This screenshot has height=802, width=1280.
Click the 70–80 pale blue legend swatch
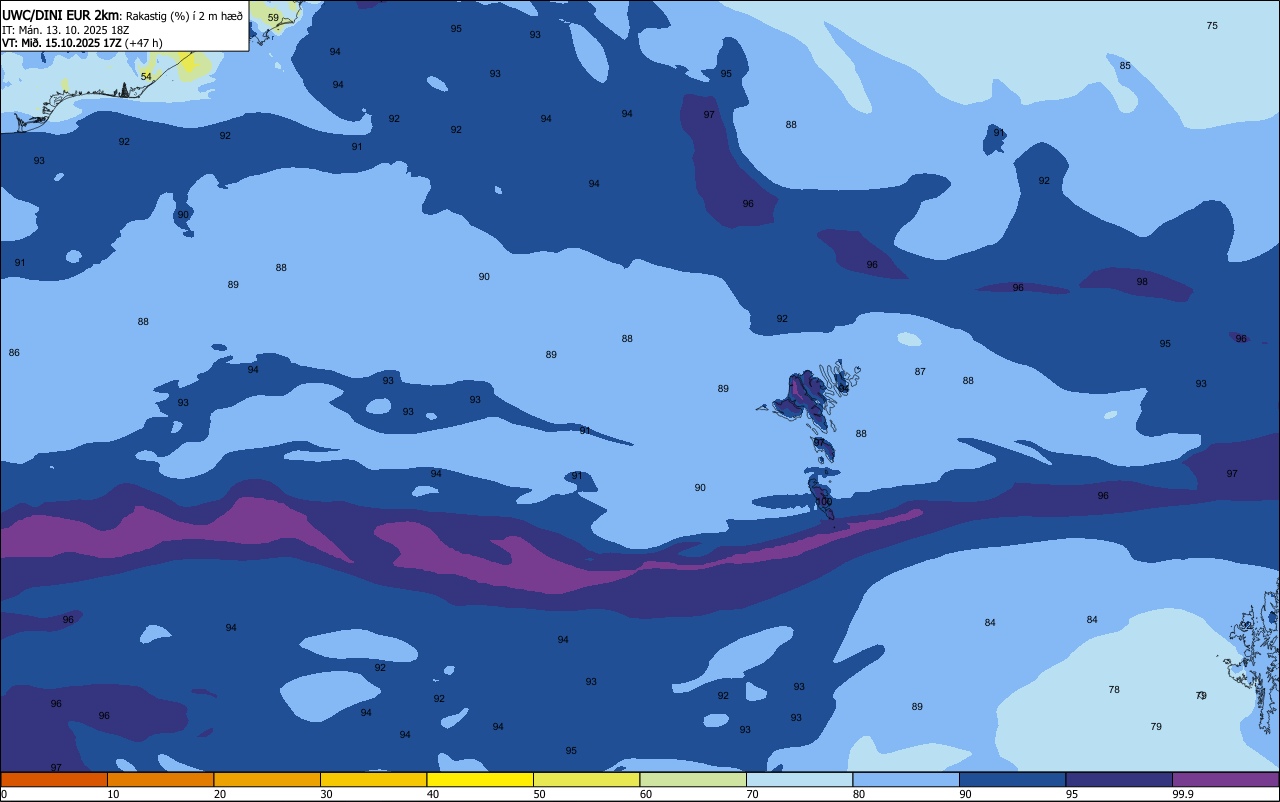point(799,779)
